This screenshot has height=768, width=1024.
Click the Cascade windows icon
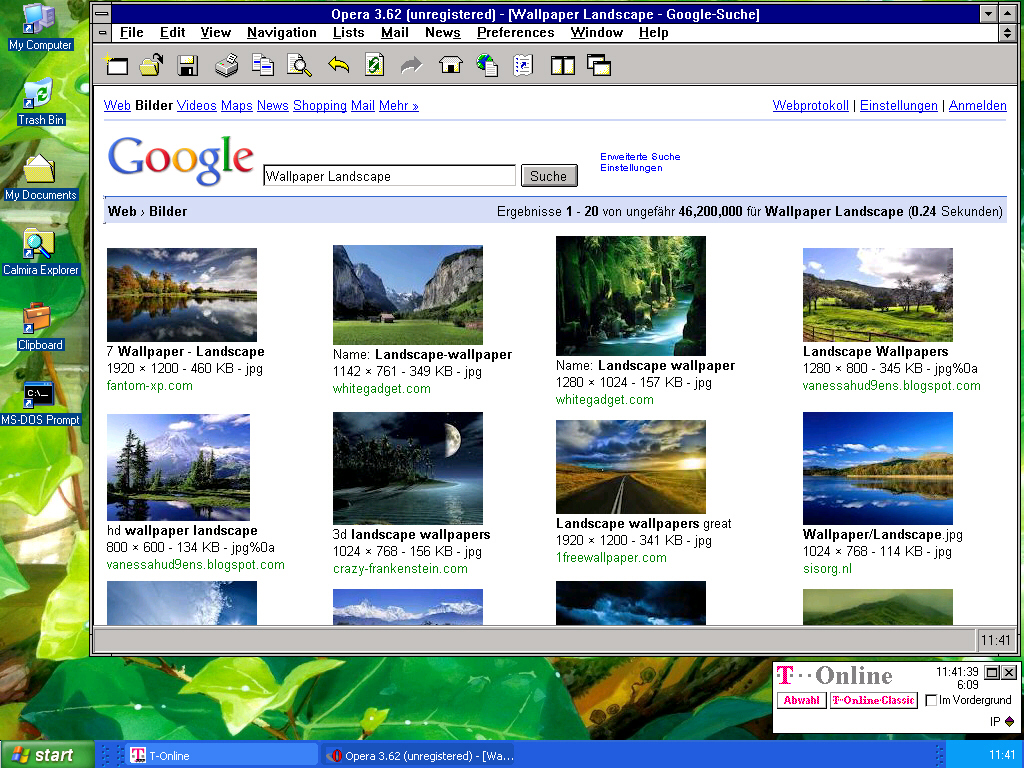click(x=599, y=65)
